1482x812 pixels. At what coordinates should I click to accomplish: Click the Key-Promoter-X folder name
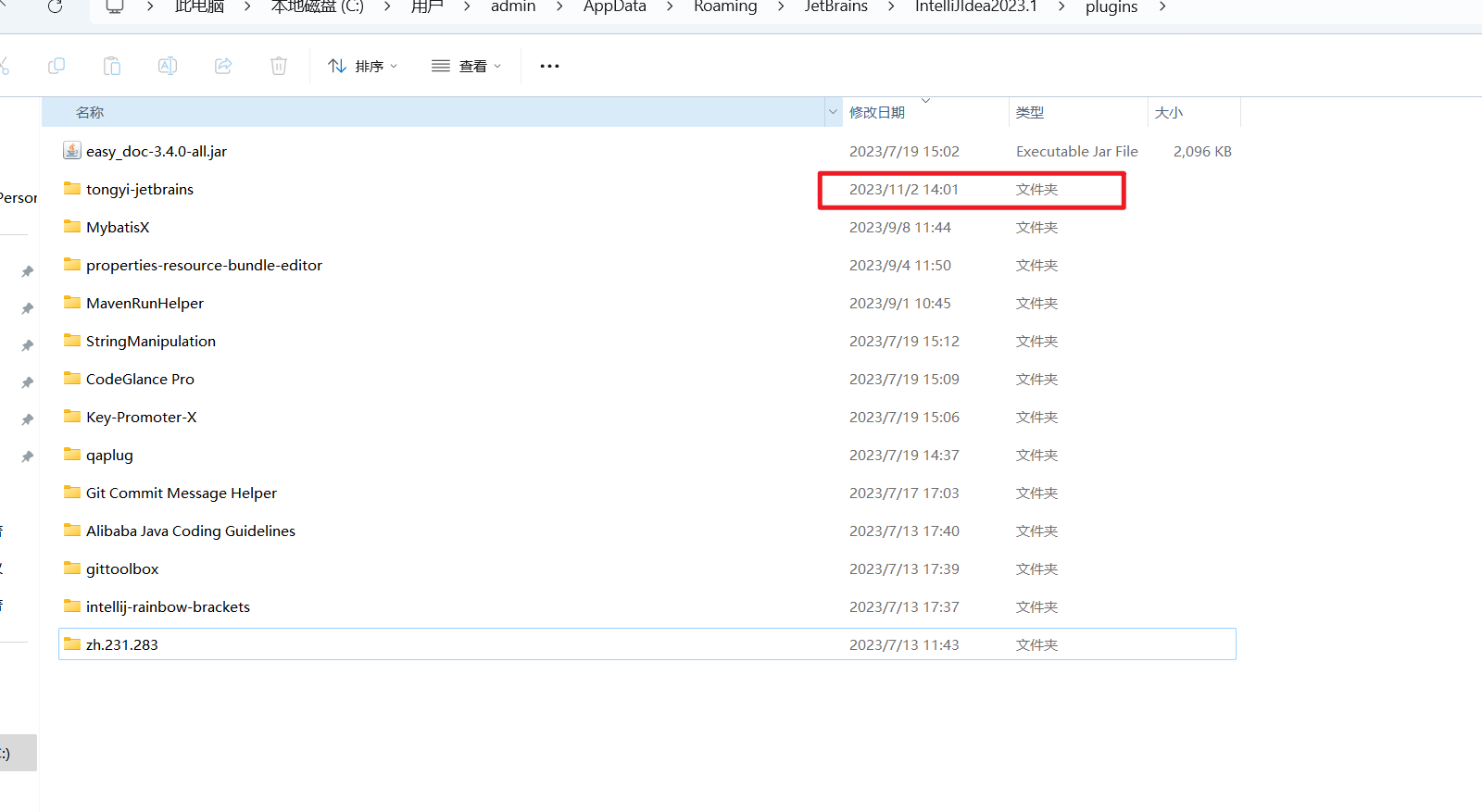click(x=142, y=417)
